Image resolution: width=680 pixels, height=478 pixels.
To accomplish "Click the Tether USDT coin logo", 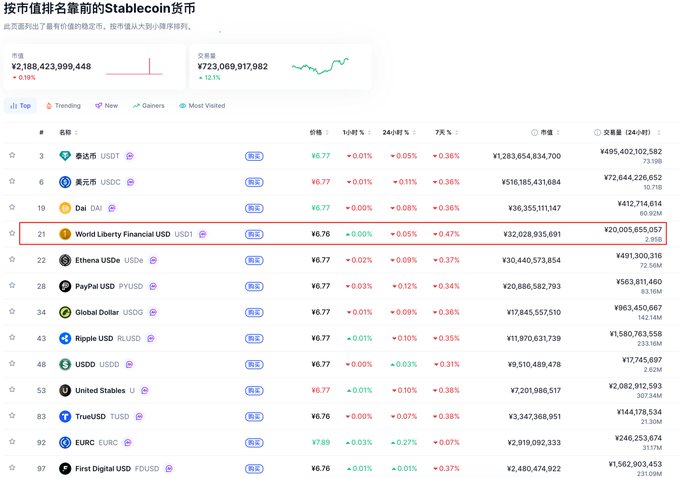I will [x=65, y=156].
